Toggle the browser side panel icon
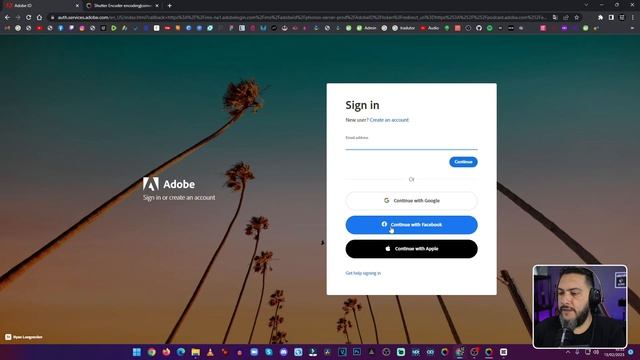Image resolution: width=640 pixels, height=360 pixels. coord(611,18)
